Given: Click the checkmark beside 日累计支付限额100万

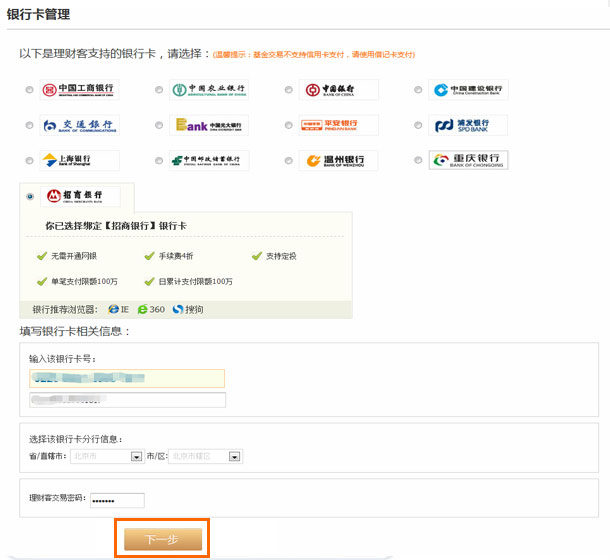Looking at the screenshot, I should click(149, 281).
